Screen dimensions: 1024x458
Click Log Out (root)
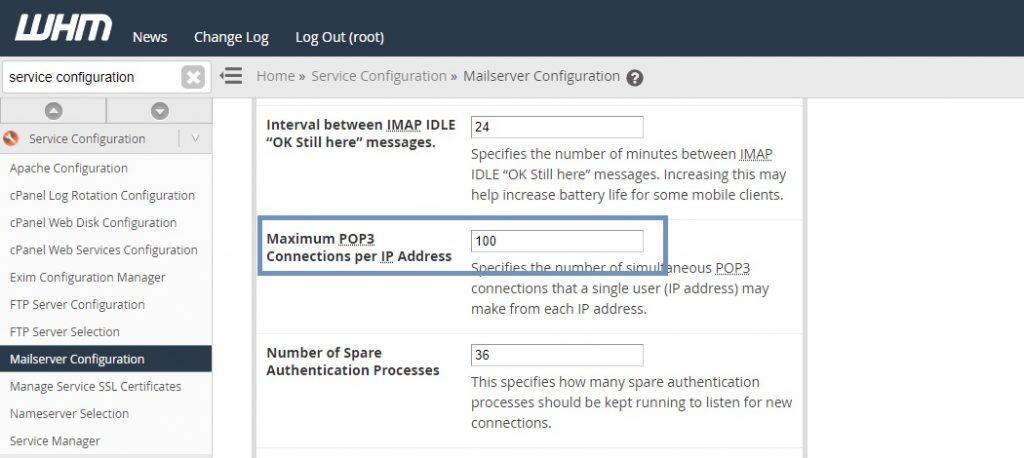[x=339, y=37]
